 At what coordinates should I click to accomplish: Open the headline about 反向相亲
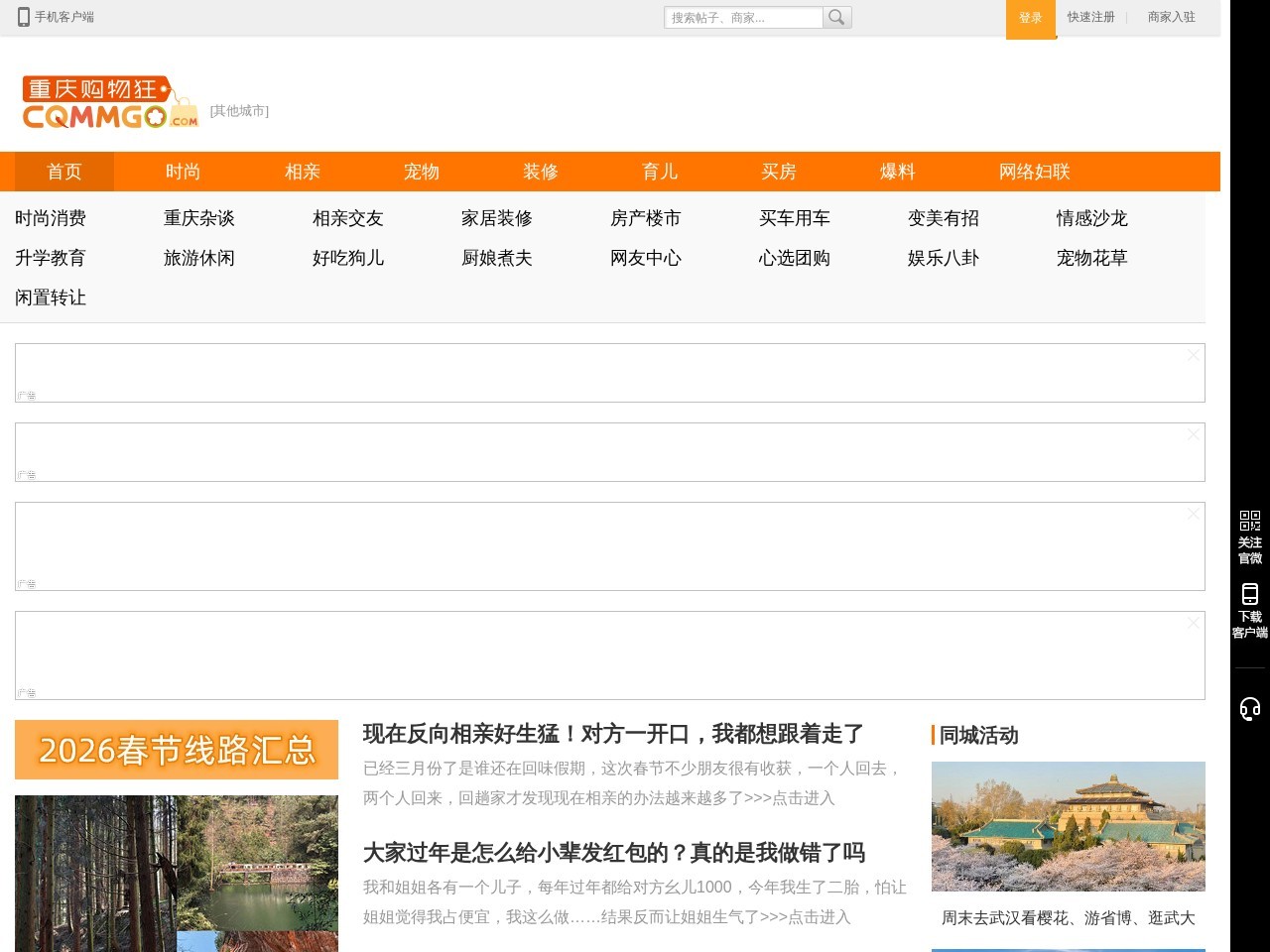(613, 735)
